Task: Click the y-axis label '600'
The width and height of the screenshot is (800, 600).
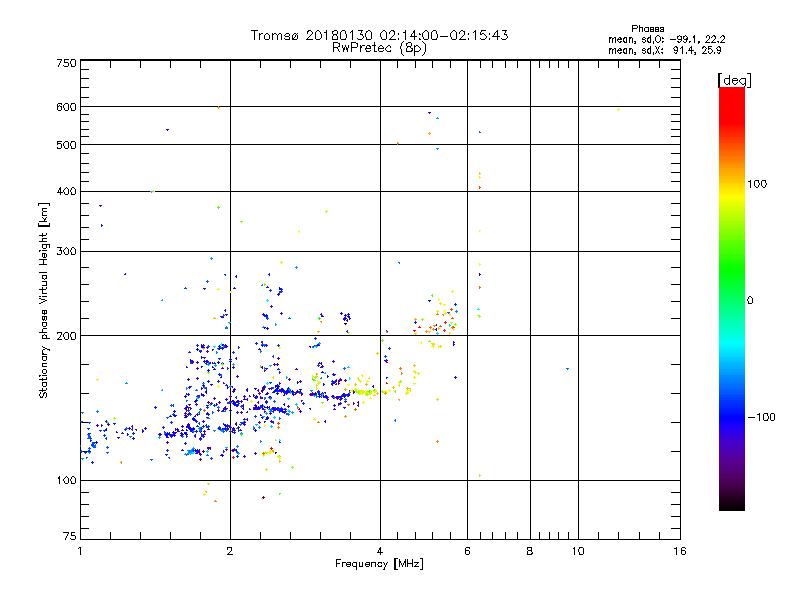Action: click(x=66, y=107)
